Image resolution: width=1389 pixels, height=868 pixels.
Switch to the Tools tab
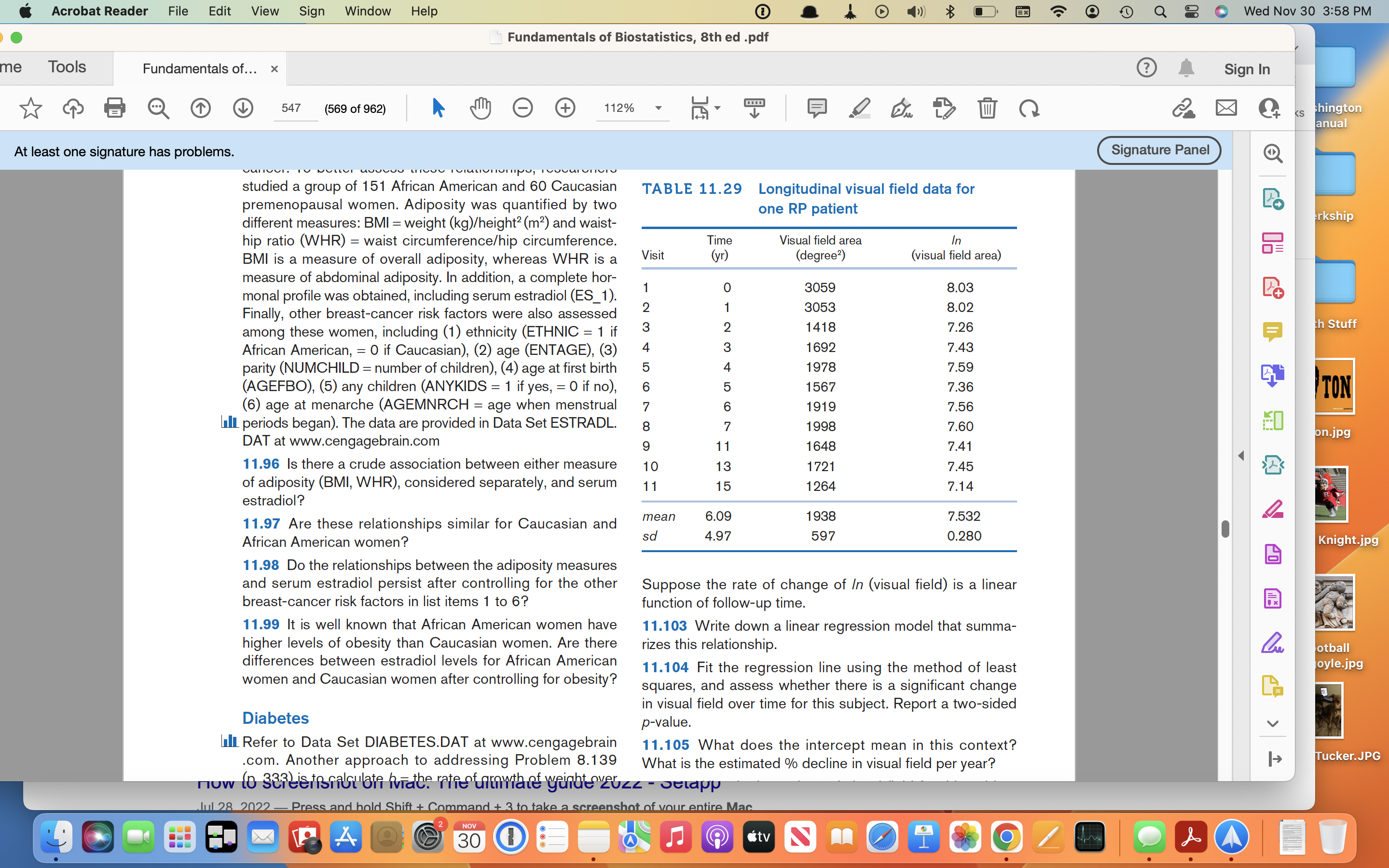pyautogui.click(x=67, y=67)
